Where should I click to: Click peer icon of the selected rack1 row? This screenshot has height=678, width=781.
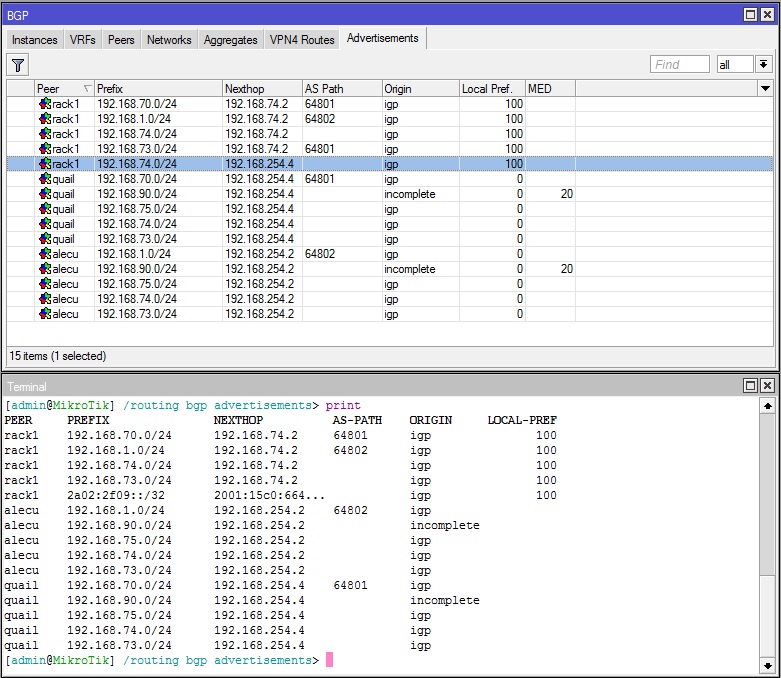click(44, 164)
